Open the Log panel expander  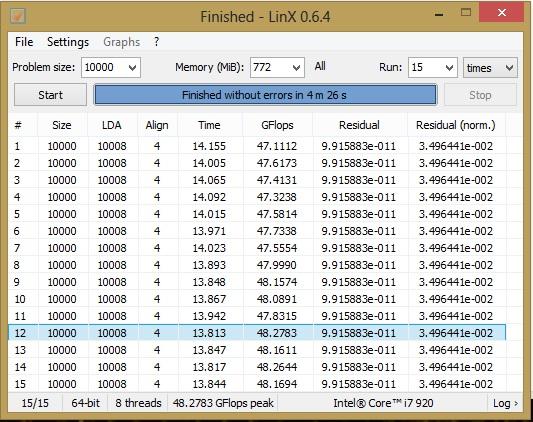(505, 403)
